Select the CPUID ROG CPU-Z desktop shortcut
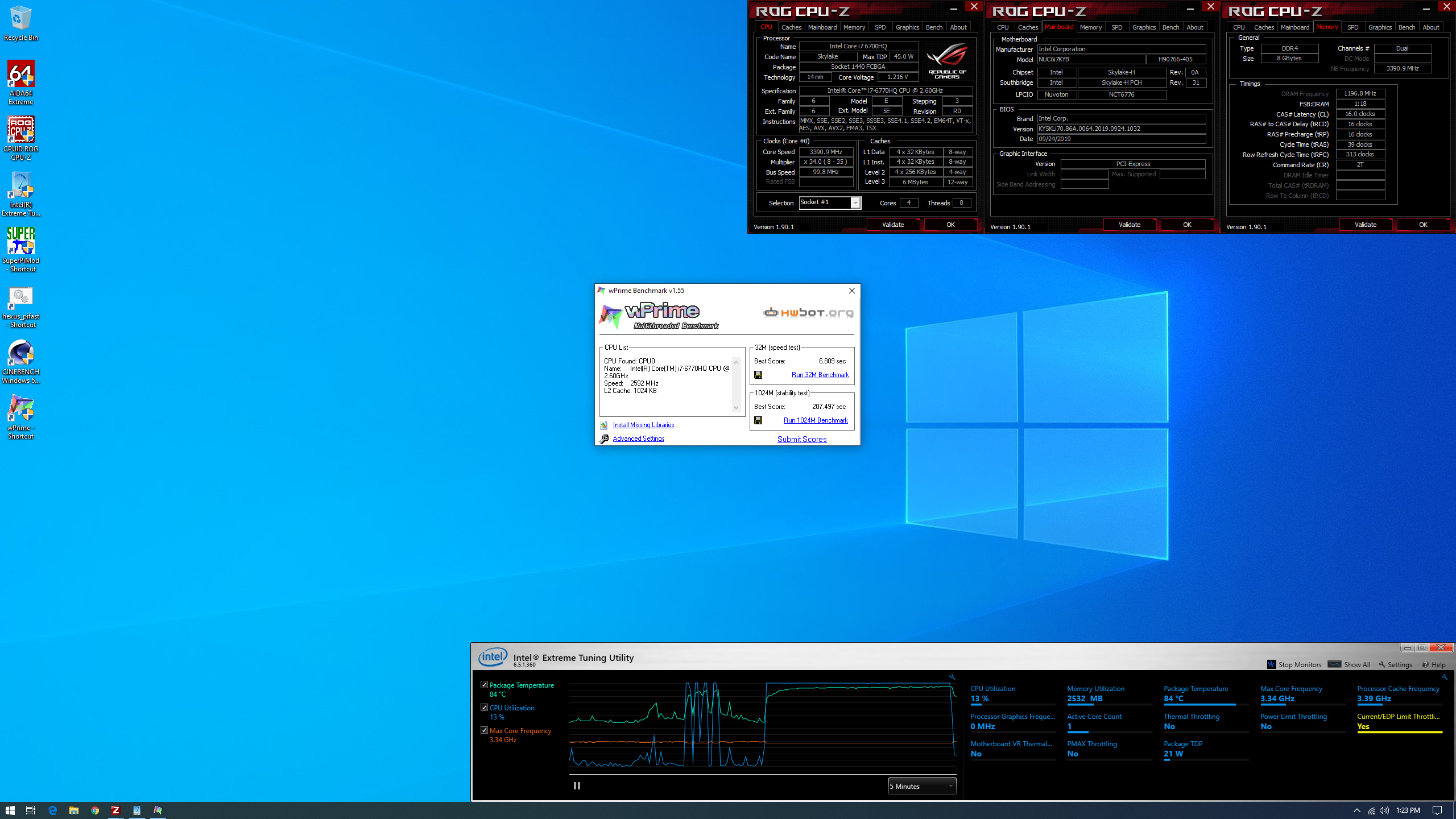This screenshot has height=819, width=1456. pos(20,138)
